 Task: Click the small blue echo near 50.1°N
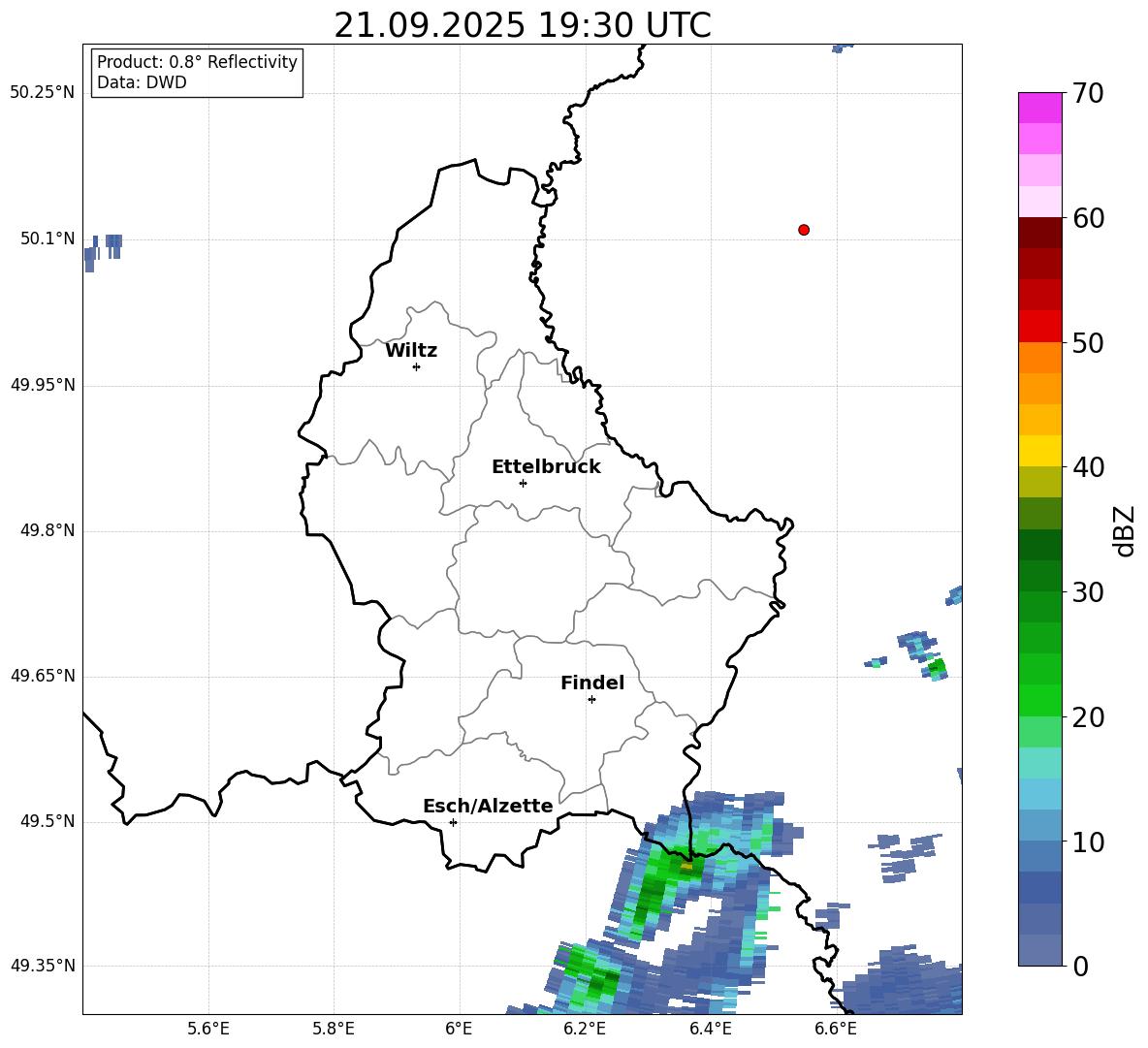coord(103,252)
